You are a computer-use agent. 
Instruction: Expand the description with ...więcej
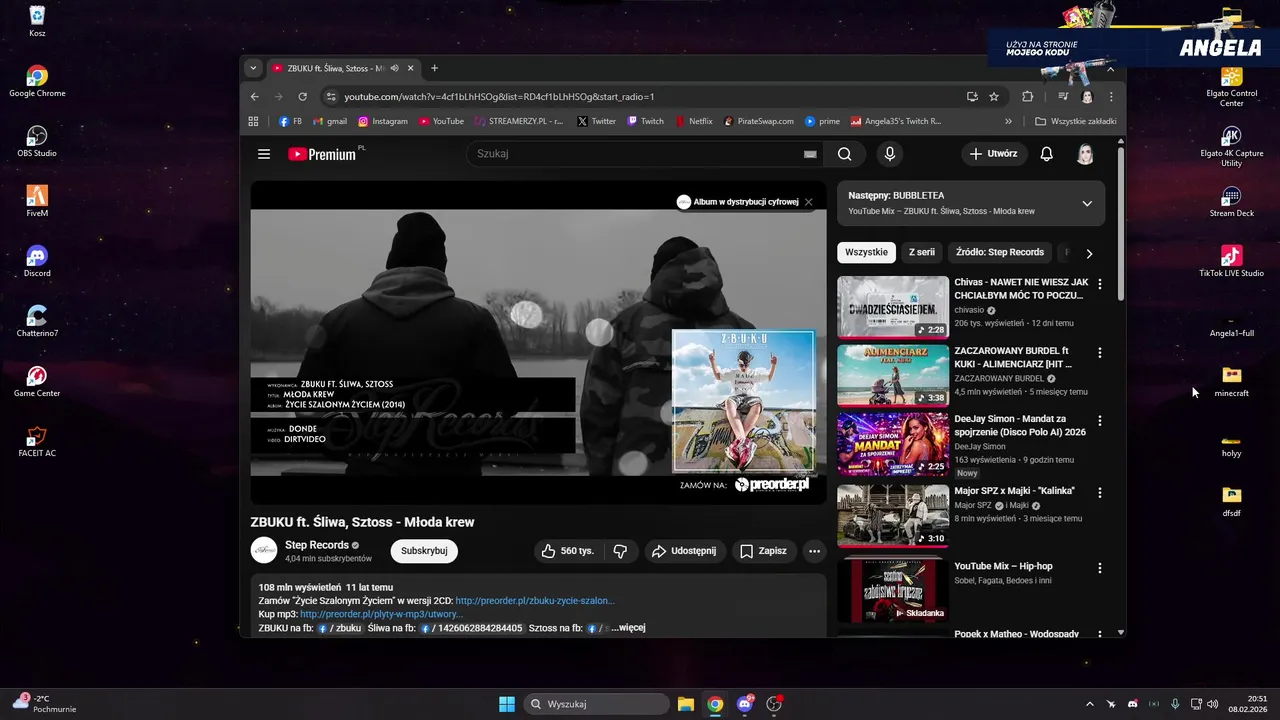[x=628, y=628]
